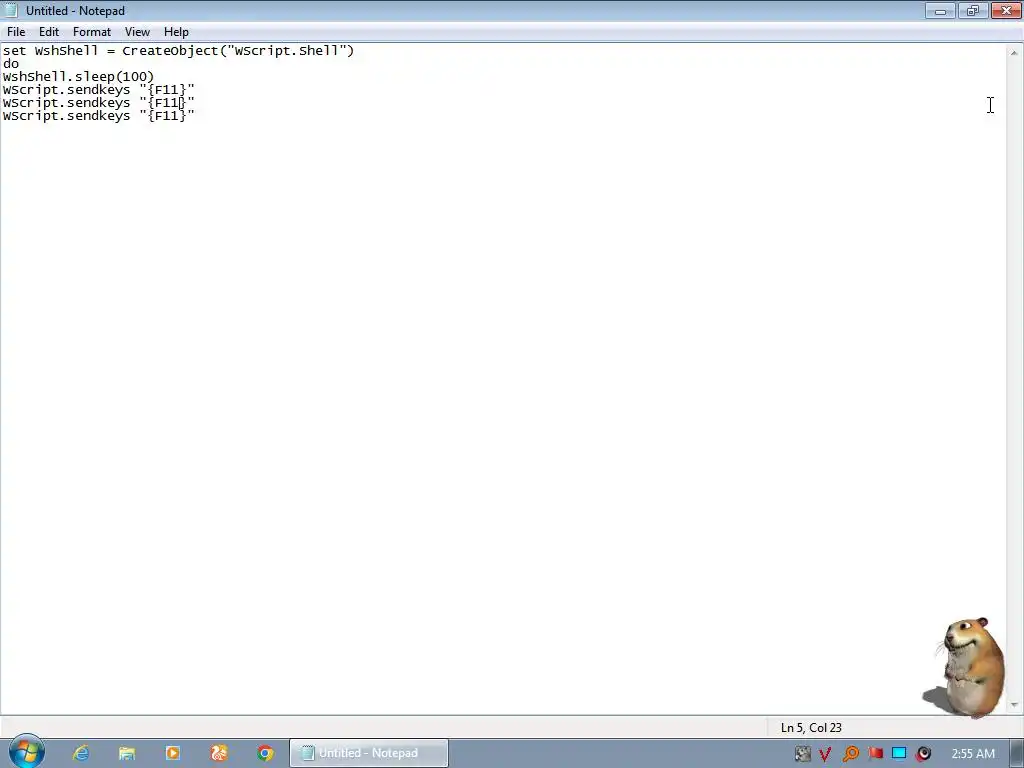
Task: Open the Format menu
Action: pos(91,32)
